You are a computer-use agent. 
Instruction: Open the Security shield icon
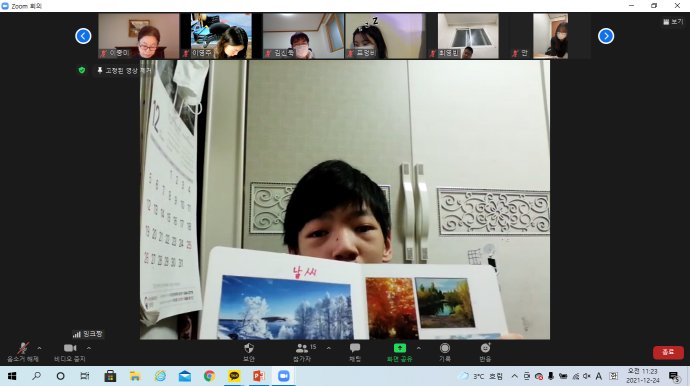pos(249,348)
